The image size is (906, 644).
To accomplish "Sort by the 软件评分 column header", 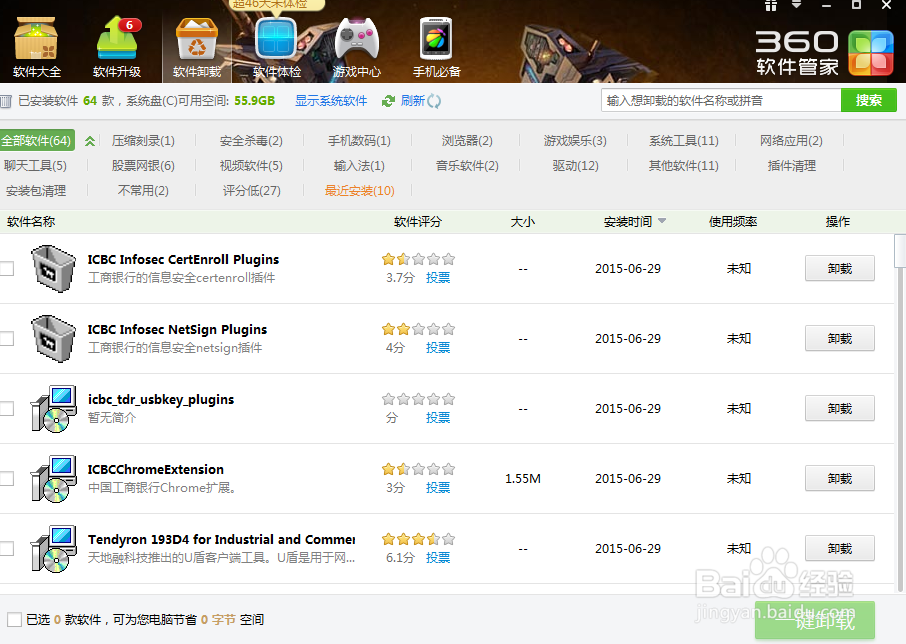I will [x=417, y=222].
